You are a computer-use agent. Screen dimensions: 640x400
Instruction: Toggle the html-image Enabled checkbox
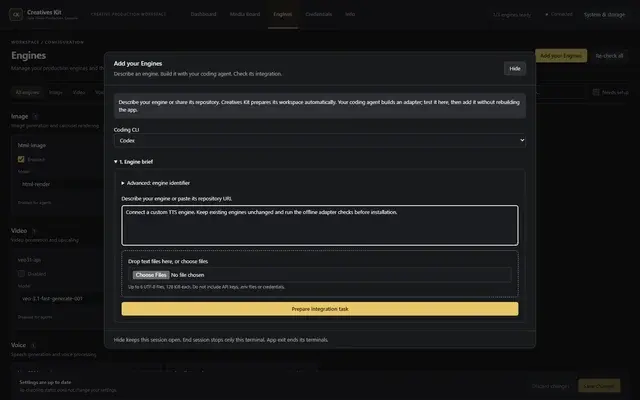21,160
